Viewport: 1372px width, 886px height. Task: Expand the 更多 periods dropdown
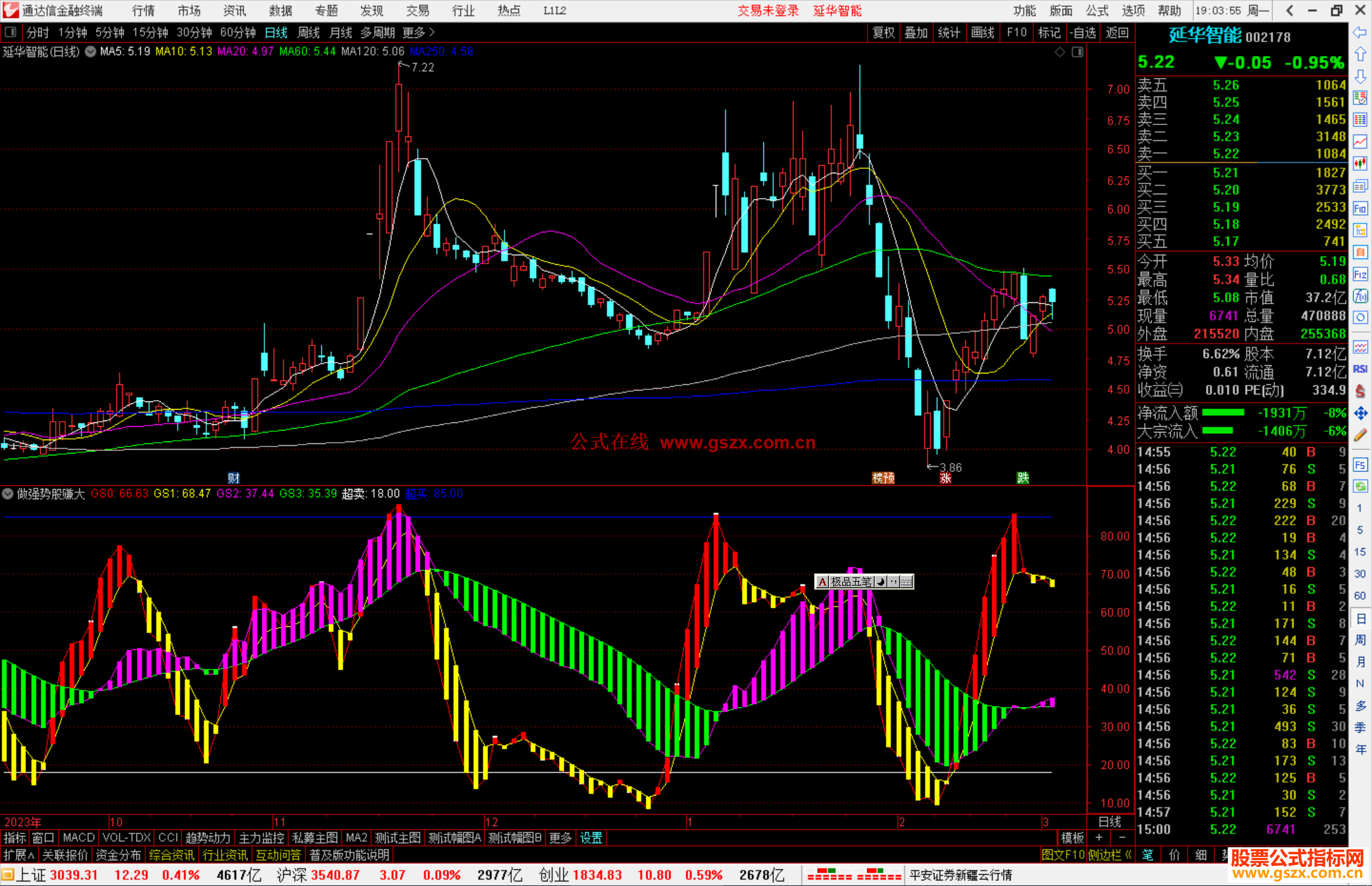(x=419, y=32)
